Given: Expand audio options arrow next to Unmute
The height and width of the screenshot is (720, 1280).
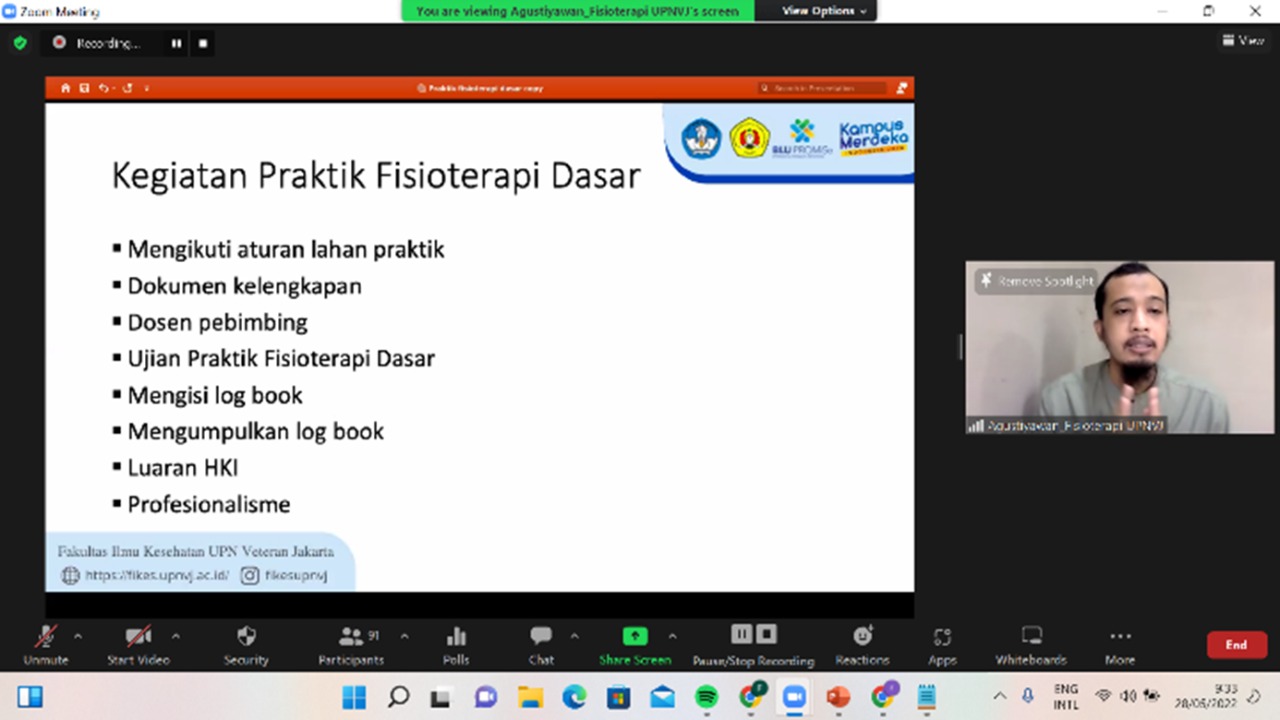Looking at the screenshot, I should (x=78, y=636).
